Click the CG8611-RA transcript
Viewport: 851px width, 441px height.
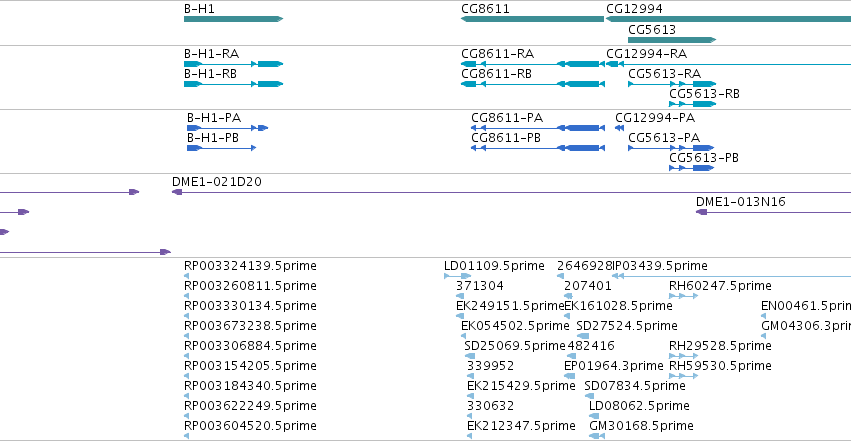[533, 64]
